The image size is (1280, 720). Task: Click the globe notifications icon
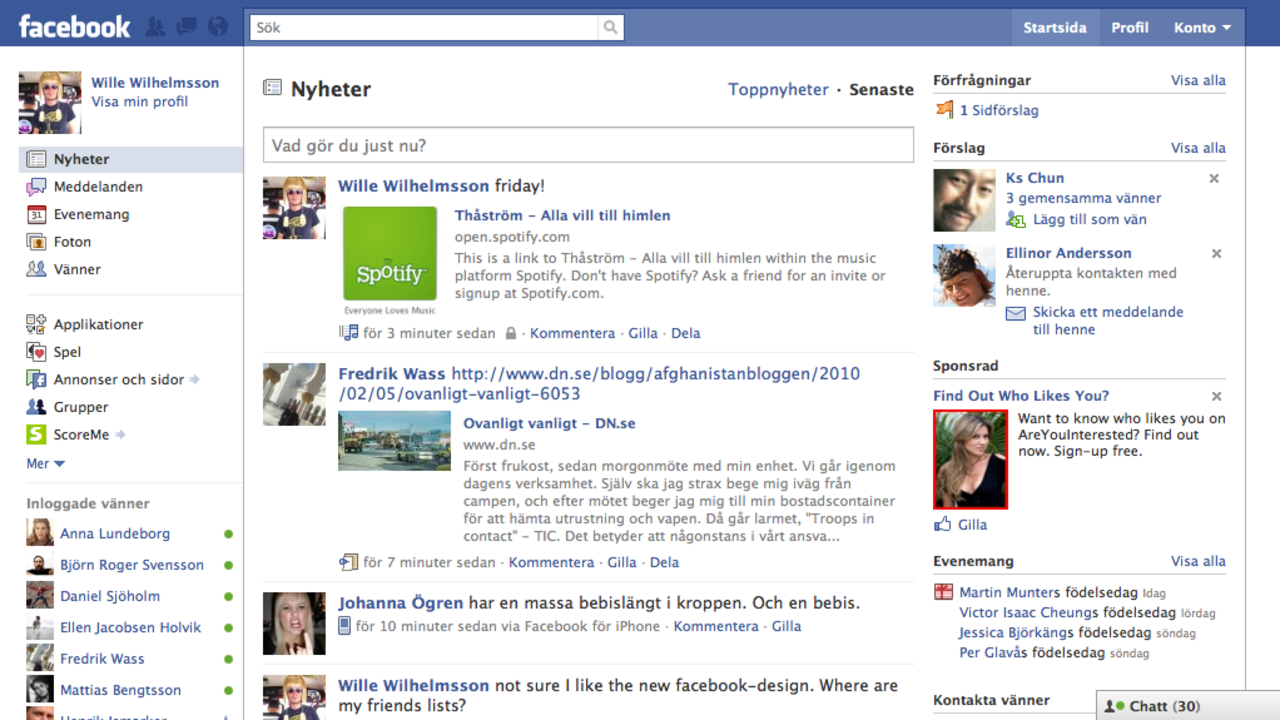(217, 26)
